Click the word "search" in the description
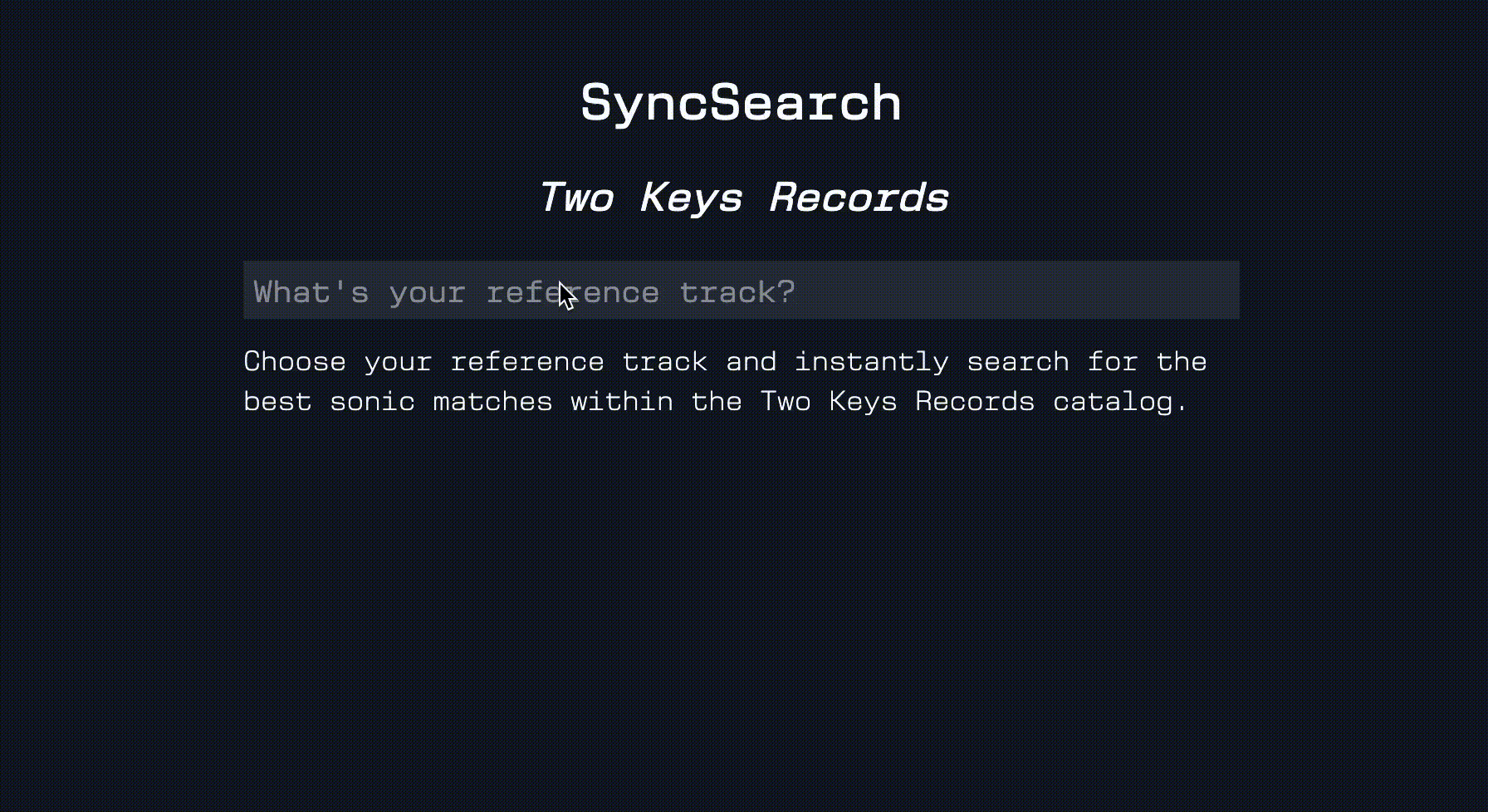The width and height of the screenshot is (1488, 812). (1017, 362)
